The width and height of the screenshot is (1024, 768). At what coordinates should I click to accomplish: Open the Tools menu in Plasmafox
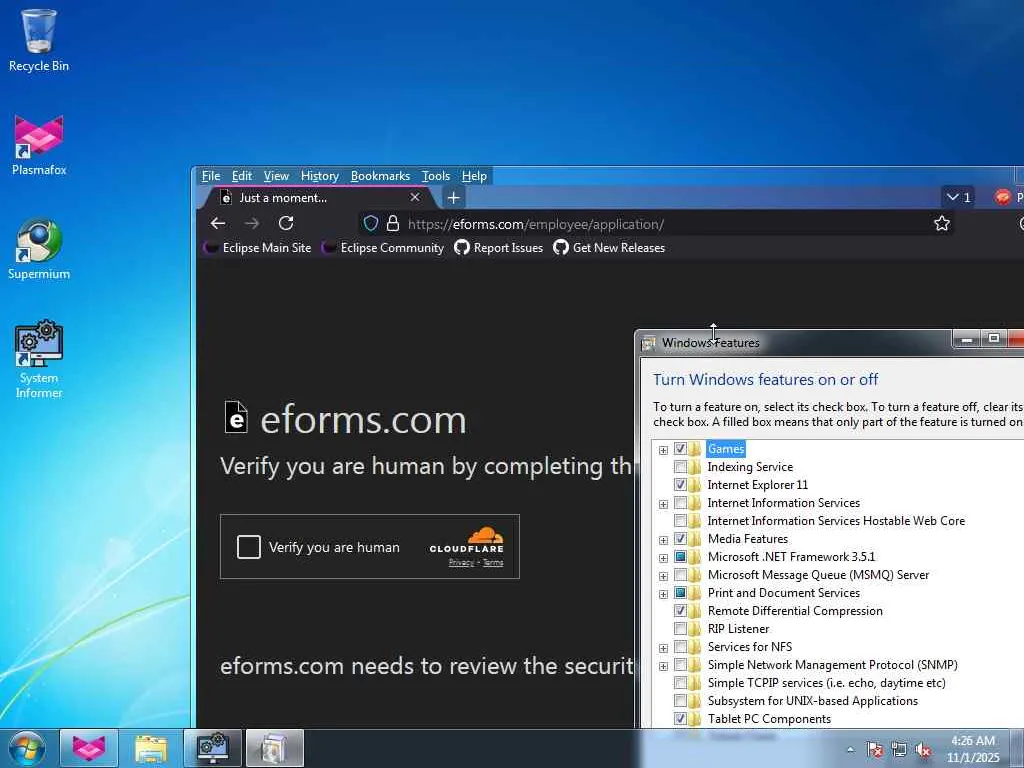click(436, 176)
